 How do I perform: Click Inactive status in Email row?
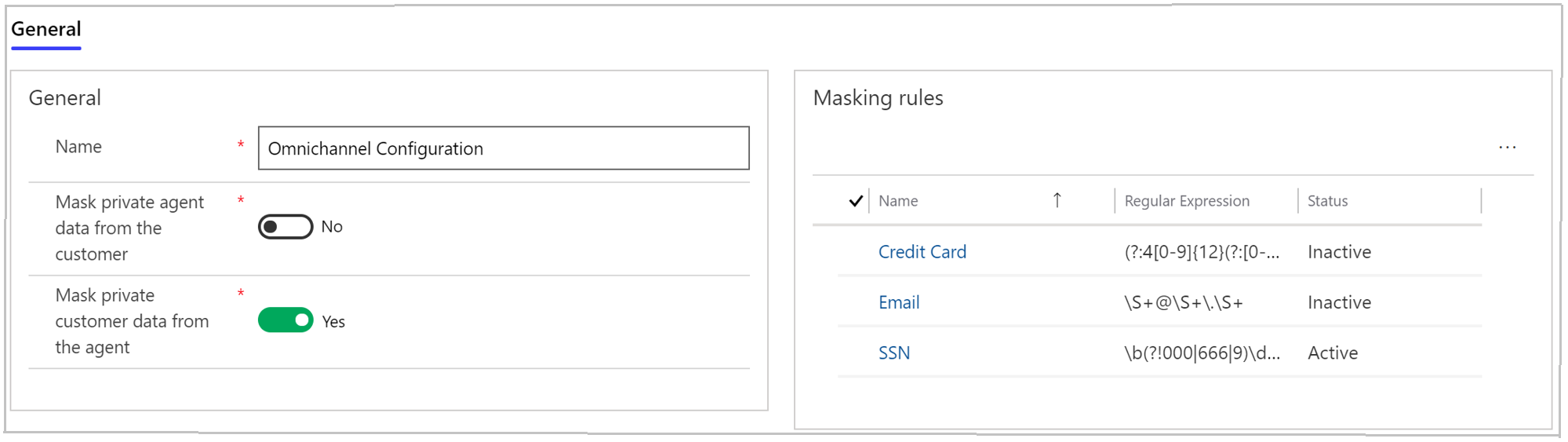click(x=1339, y=302)
